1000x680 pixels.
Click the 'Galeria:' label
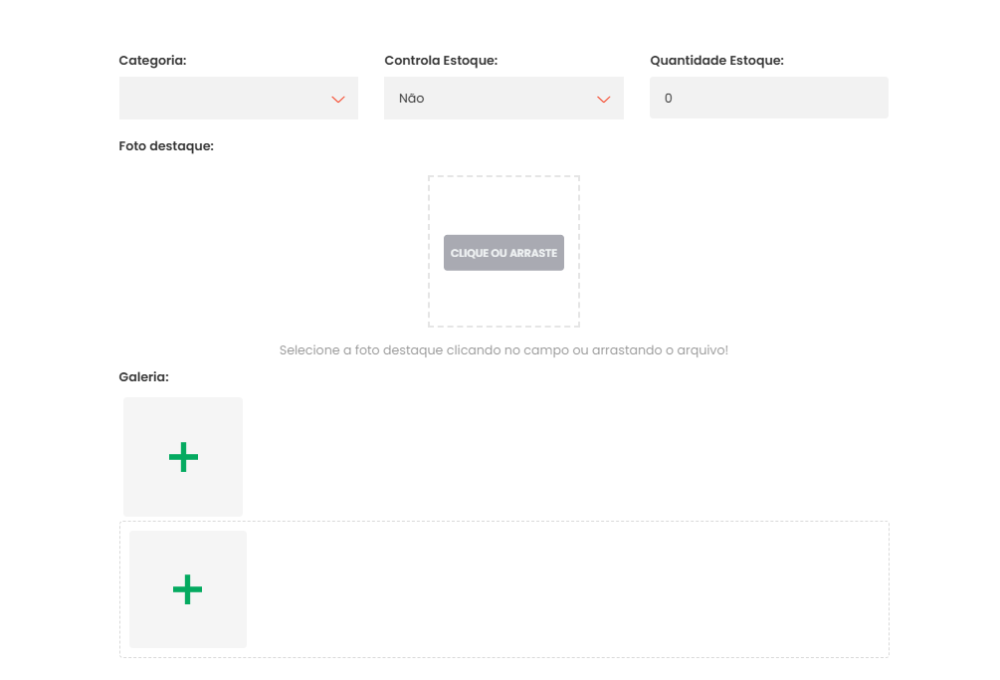144,377
